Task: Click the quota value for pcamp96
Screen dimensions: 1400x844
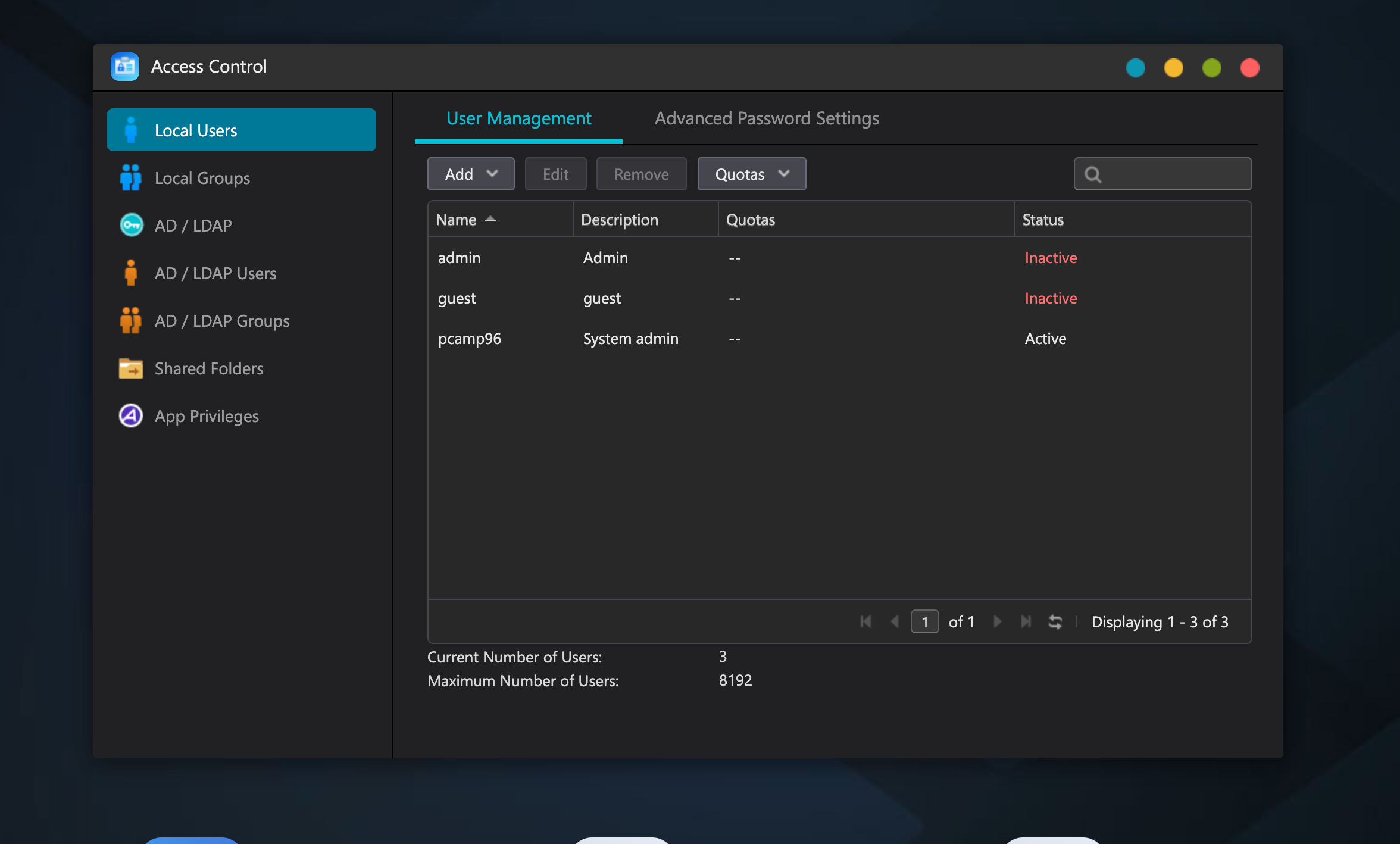Action: click(x=735, y=339)
